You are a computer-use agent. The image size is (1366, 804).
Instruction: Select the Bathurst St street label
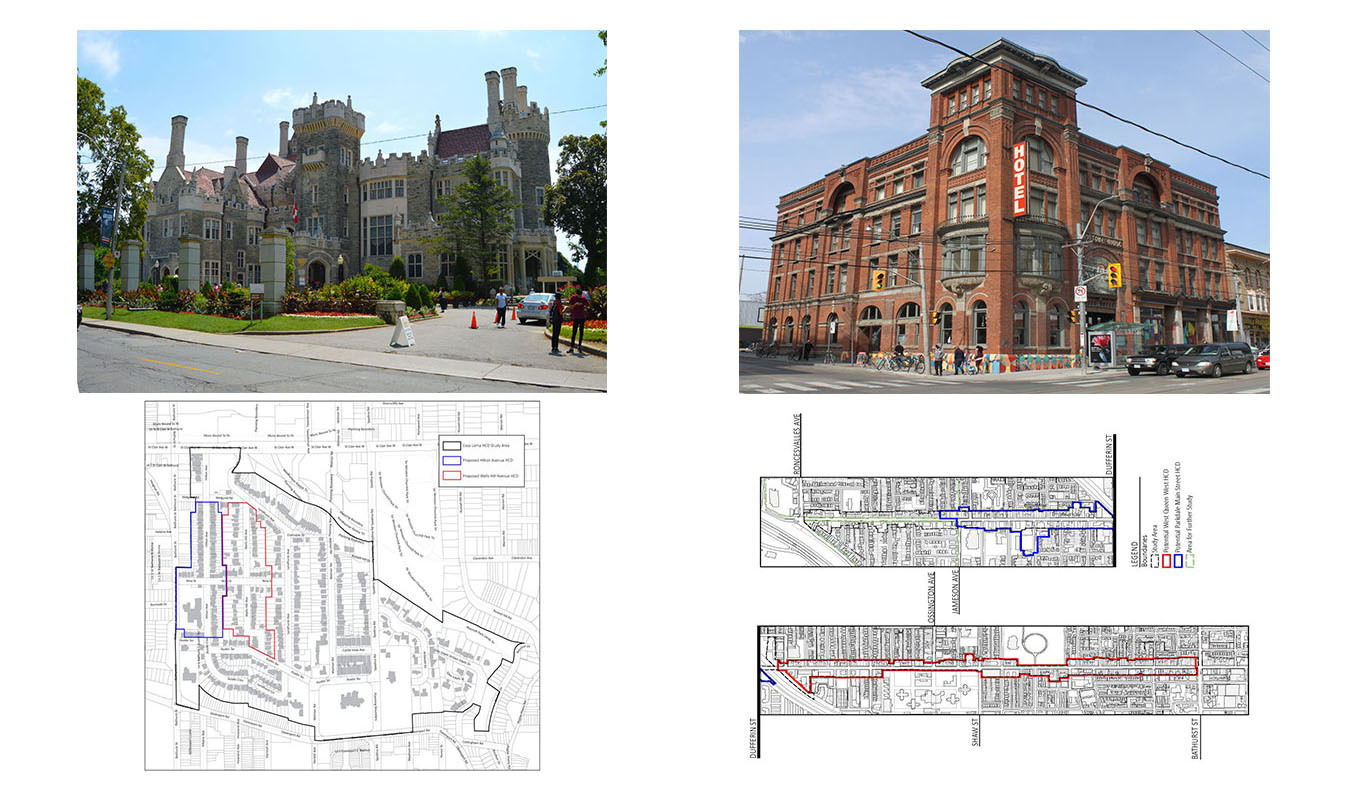click(x=1195, y=736)
